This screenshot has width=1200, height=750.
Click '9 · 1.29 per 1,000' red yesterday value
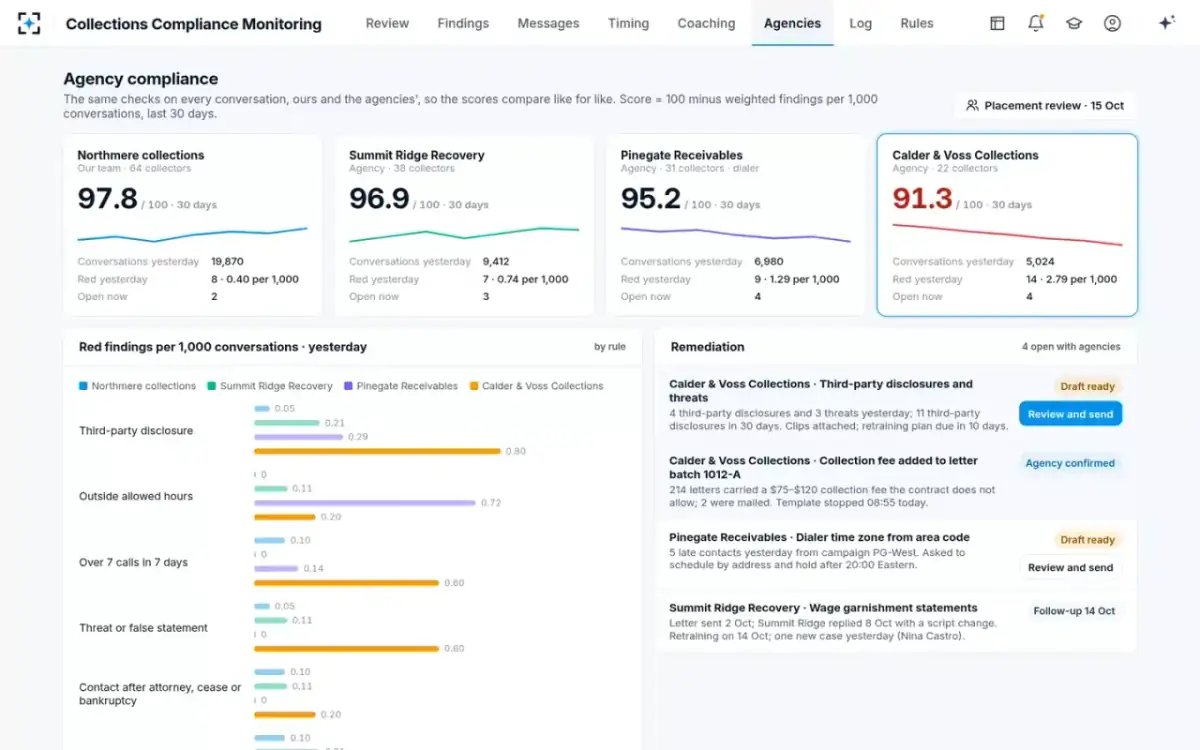pyautogui.click(x=797, y=279)
